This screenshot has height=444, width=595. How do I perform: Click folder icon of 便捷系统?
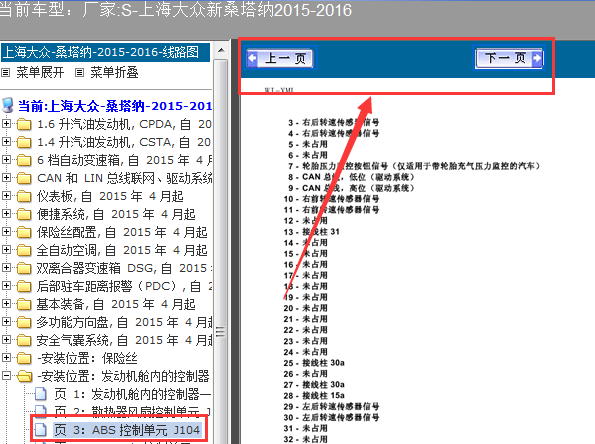click(24, 214)
